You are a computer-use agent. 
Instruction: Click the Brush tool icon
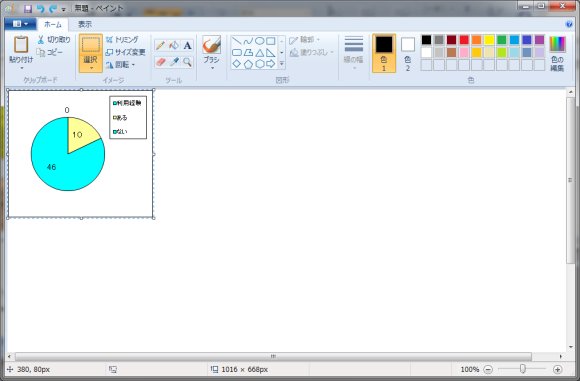pos(211,45)
